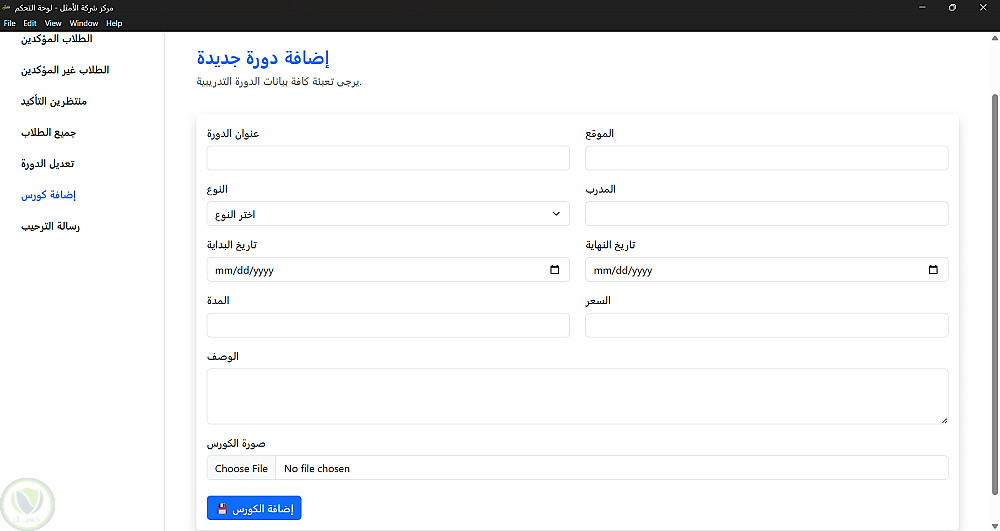Click the Choose File button
This screenshot has height=531, width=1000.
[241, 468]
